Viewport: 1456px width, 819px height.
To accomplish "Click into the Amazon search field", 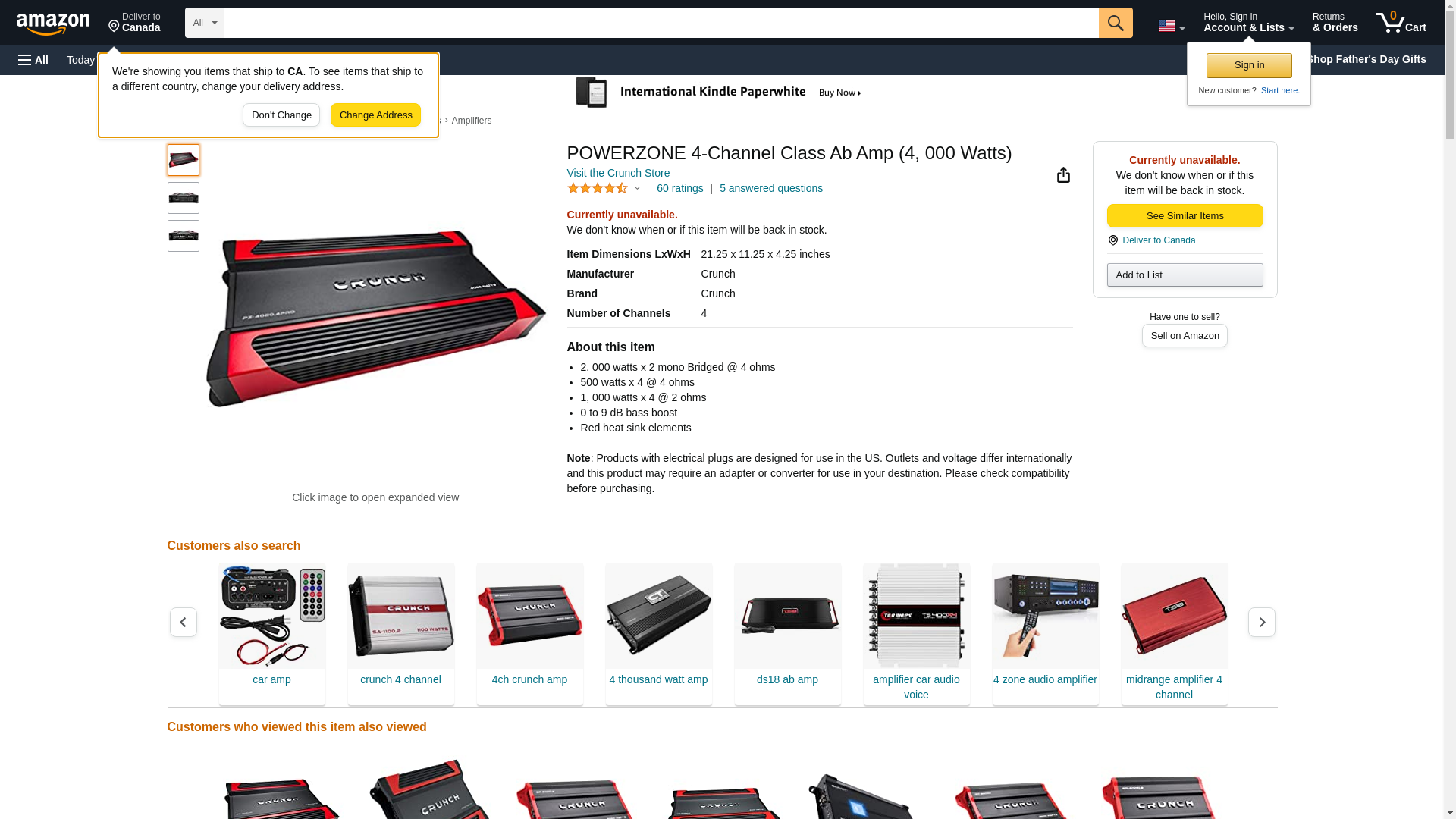I will click(661, 23).
